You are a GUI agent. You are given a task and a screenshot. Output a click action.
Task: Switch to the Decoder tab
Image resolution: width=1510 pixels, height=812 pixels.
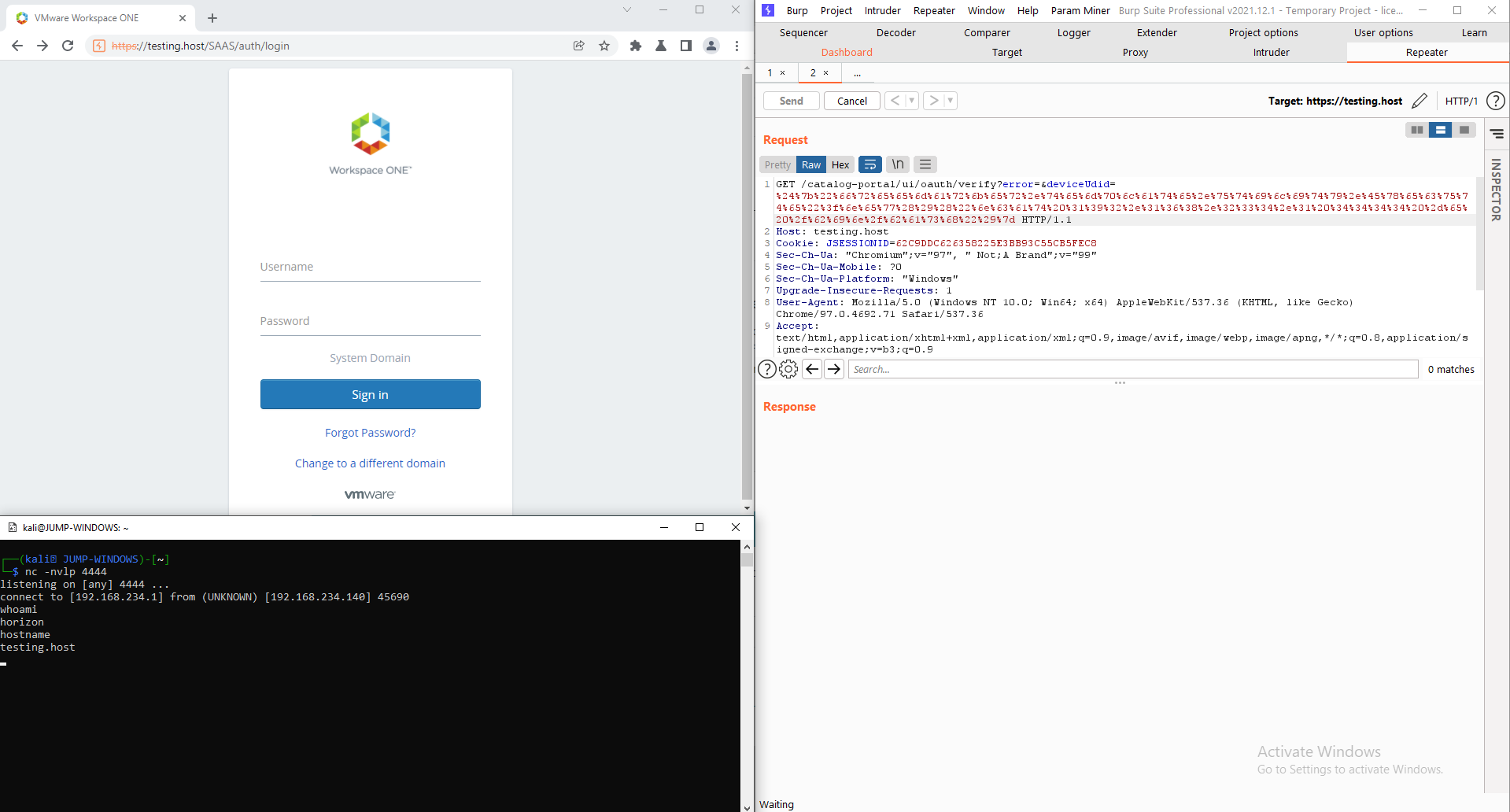pyautogui.click(x=896, y=32)
